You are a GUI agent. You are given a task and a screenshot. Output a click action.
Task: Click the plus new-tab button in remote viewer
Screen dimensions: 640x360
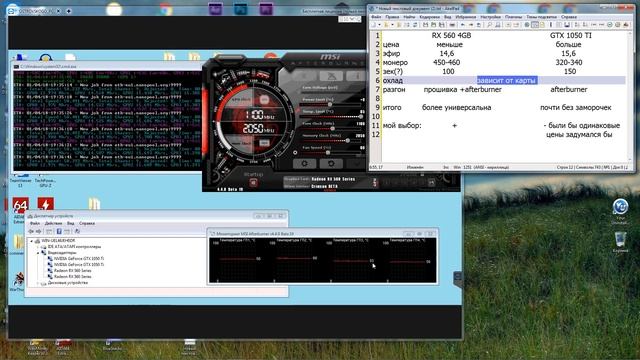click(x=69, y=11)
